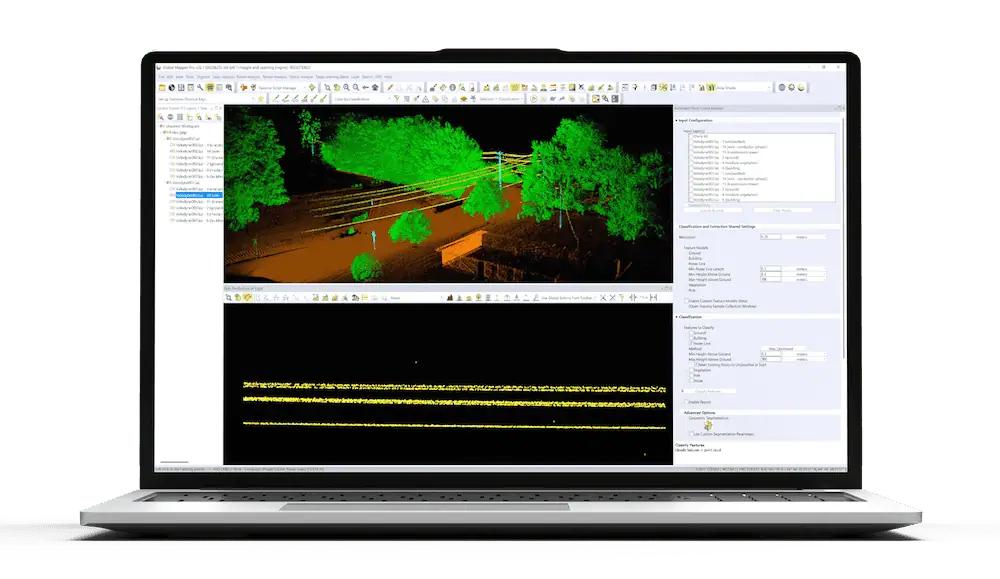The image size is (1000, 579).
Task: Check Noise under Features to Classify
Action: pos(691,381)
